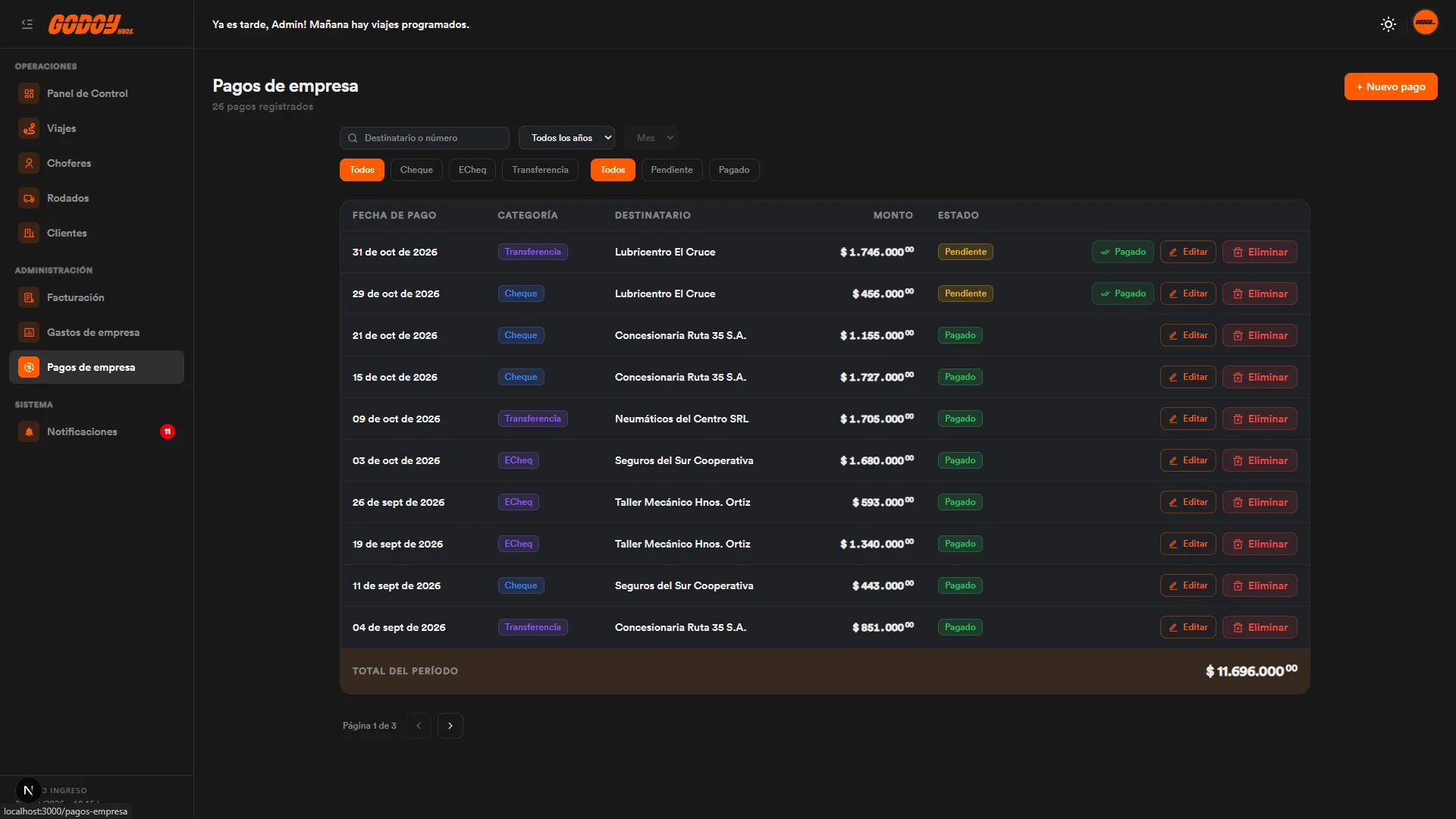Create a new payment with Nuevo pago
The image size is (1456, 819).
pos(1391,86)
